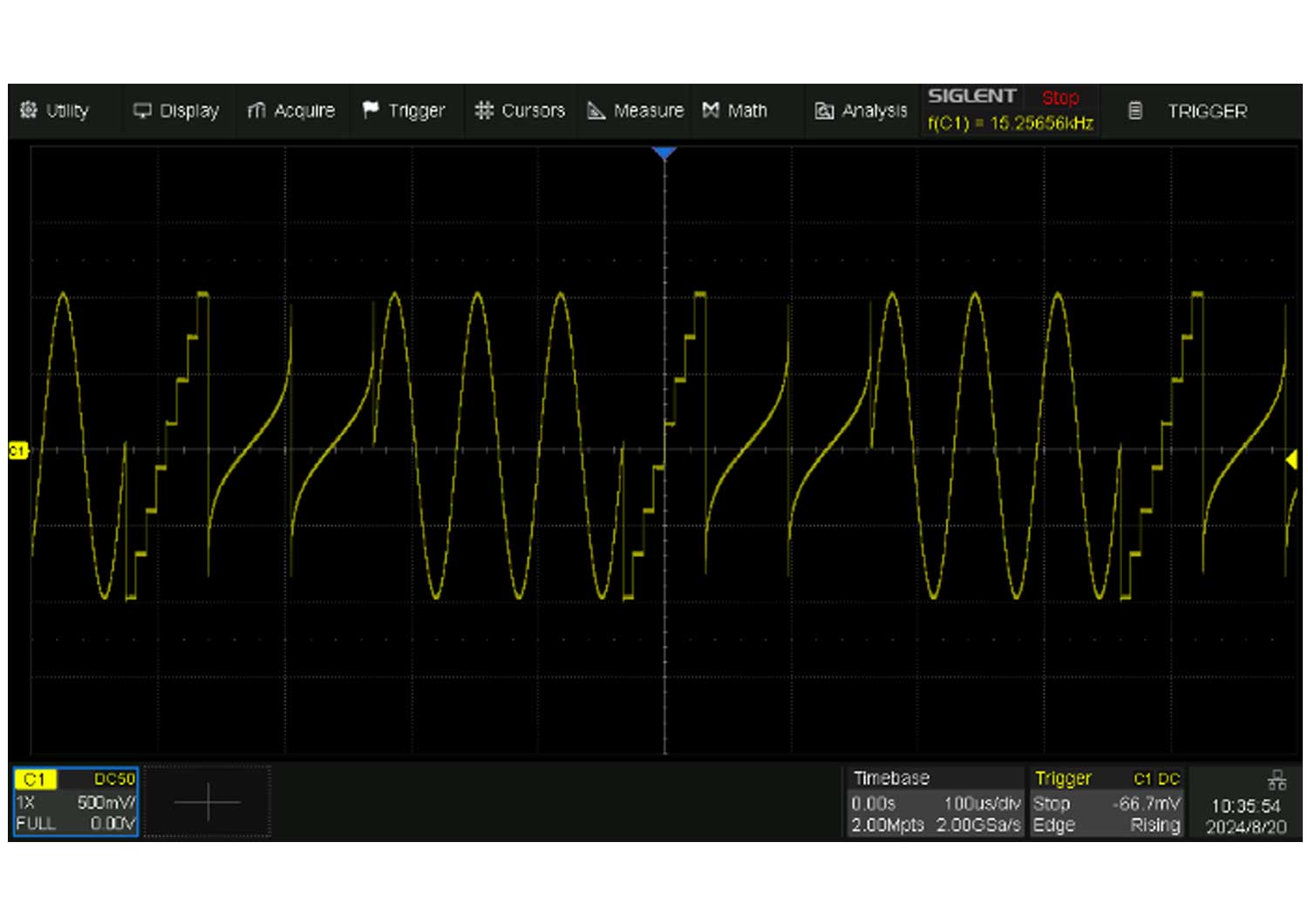Click the blue trigger position marker
This screenshot has width=1308, height=924.
pyautogui.click(x=664, y=154)
